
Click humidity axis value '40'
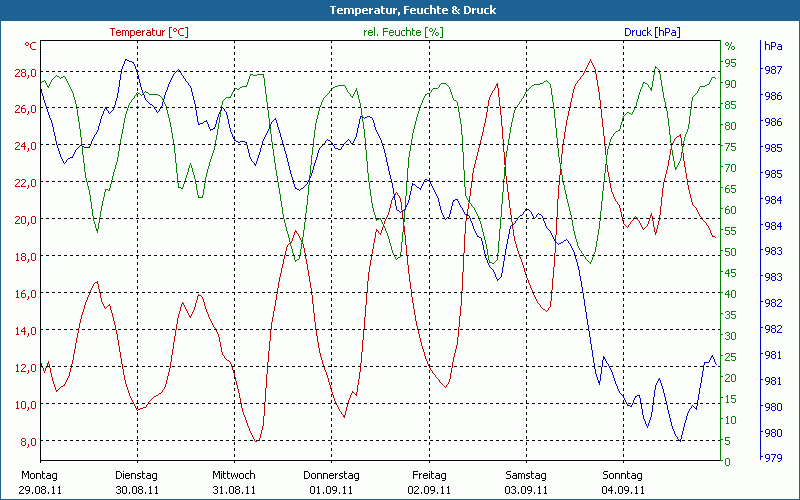(x=731, y=294)
